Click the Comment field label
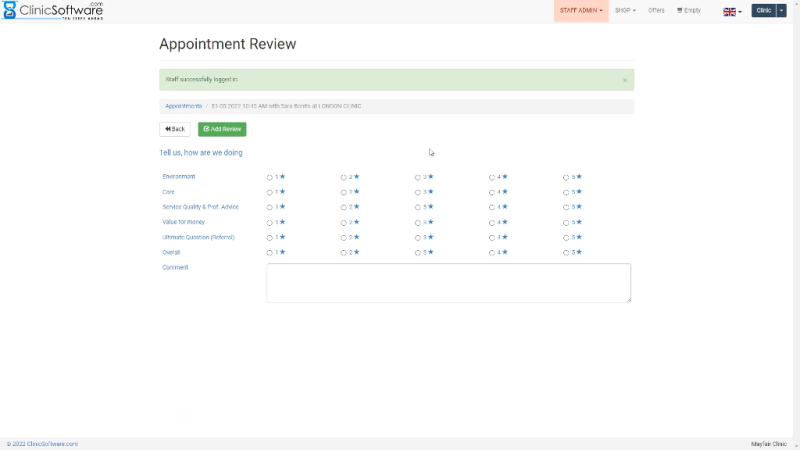800x450 pixels. point(175,267)
